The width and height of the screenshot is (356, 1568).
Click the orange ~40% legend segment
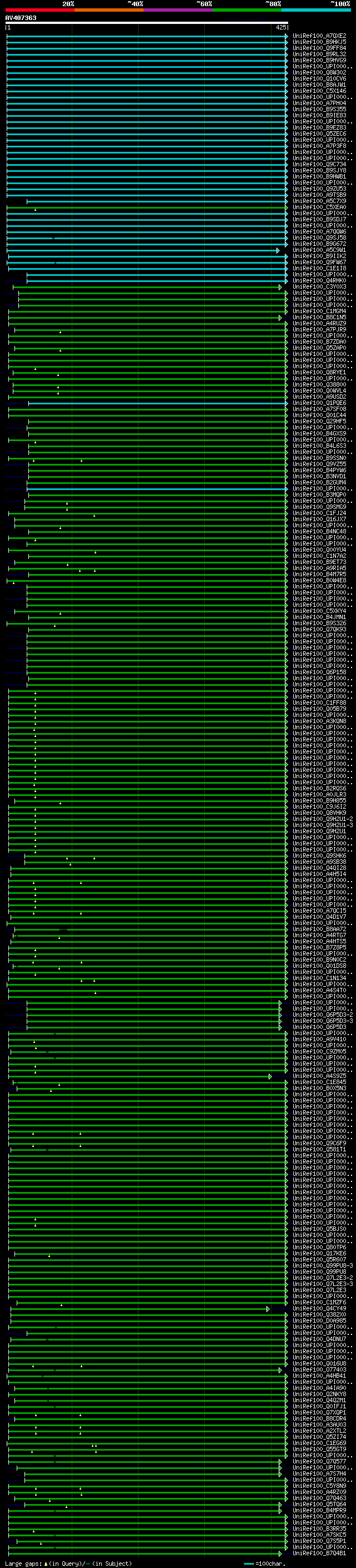pyautogui.click(x=109, y=10)
